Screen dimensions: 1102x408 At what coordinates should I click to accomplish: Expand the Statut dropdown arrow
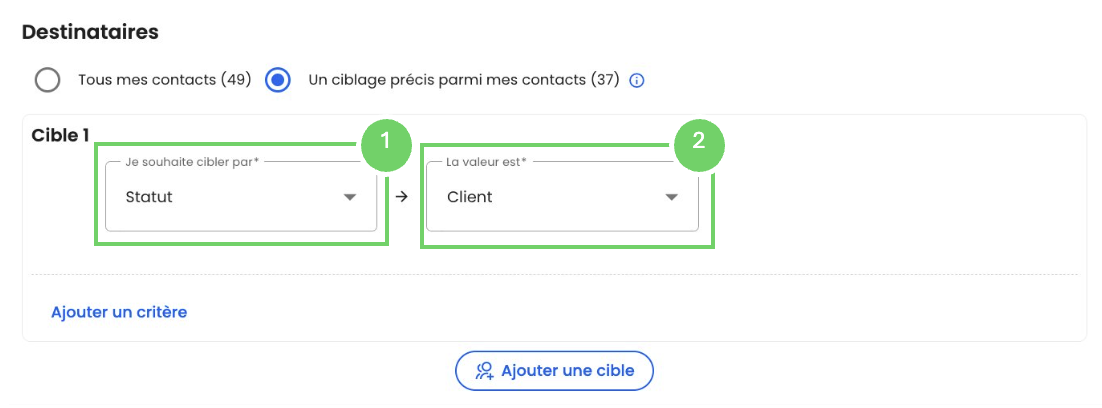pos(350,197)
